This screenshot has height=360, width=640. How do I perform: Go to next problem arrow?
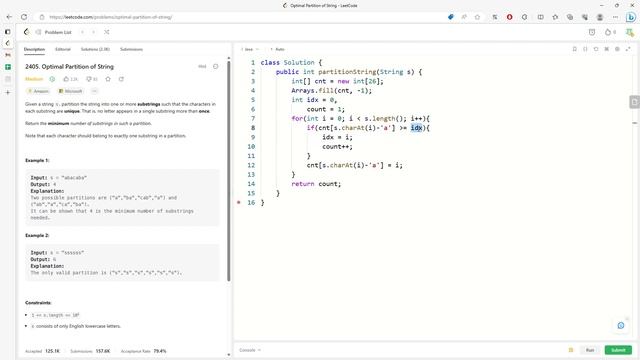[93, 32]
